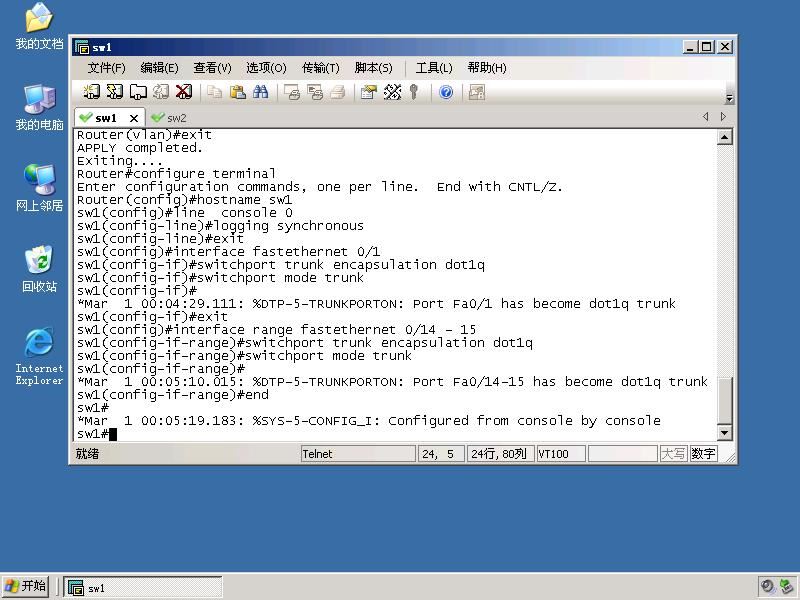The image size is (800, 600).
Task: Click the grayed Reconnect icon
Action: click(161, 92)
